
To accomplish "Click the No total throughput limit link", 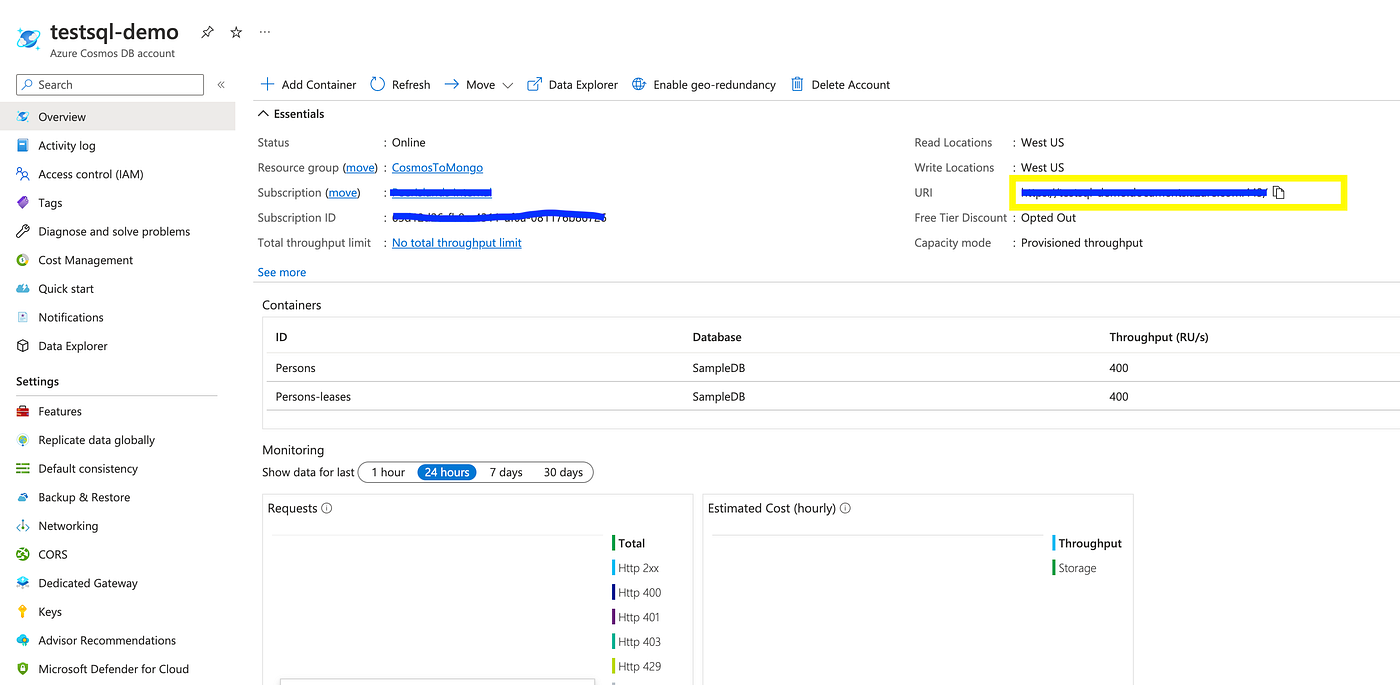I will (456, 242).
